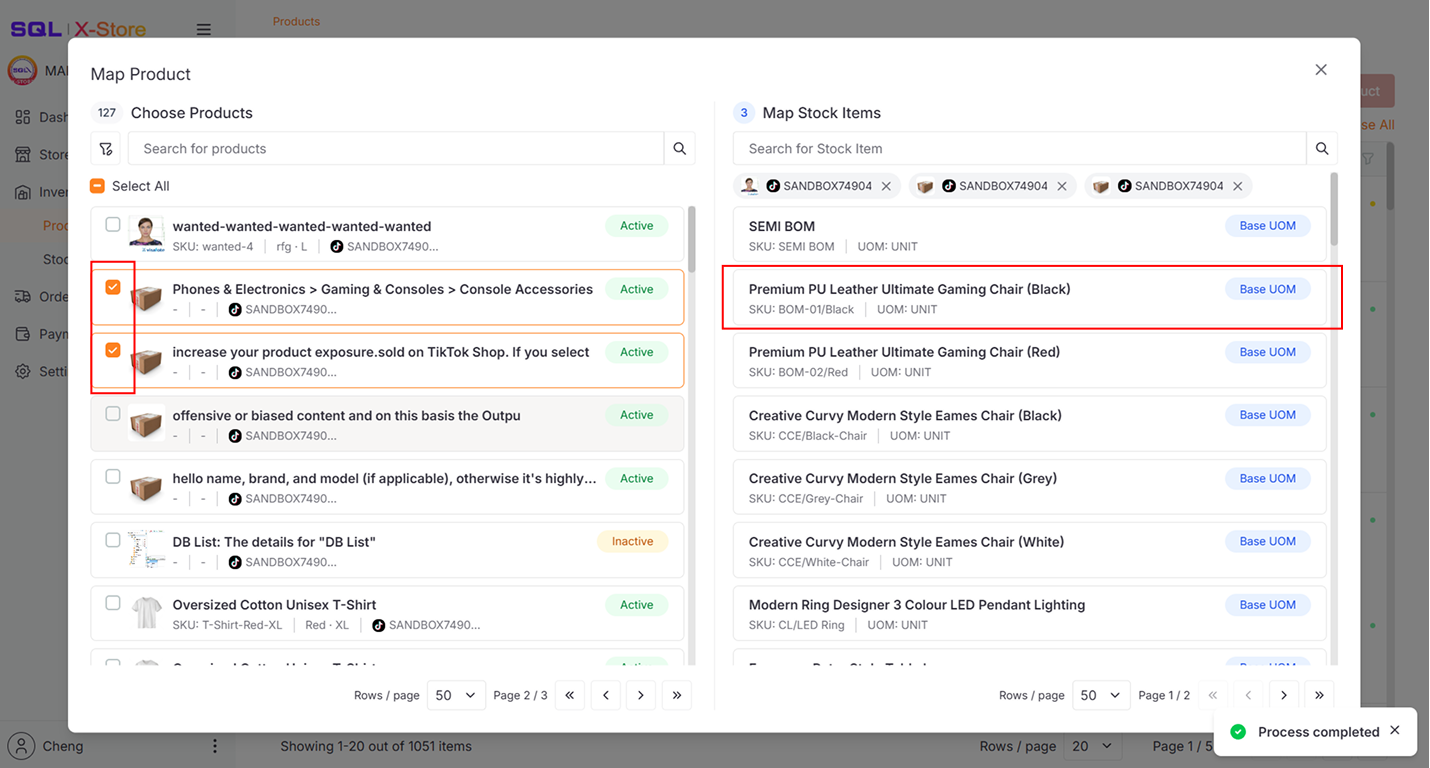
Task: Remove the first SANDBOX74904 chip
Action: [886, 186]
